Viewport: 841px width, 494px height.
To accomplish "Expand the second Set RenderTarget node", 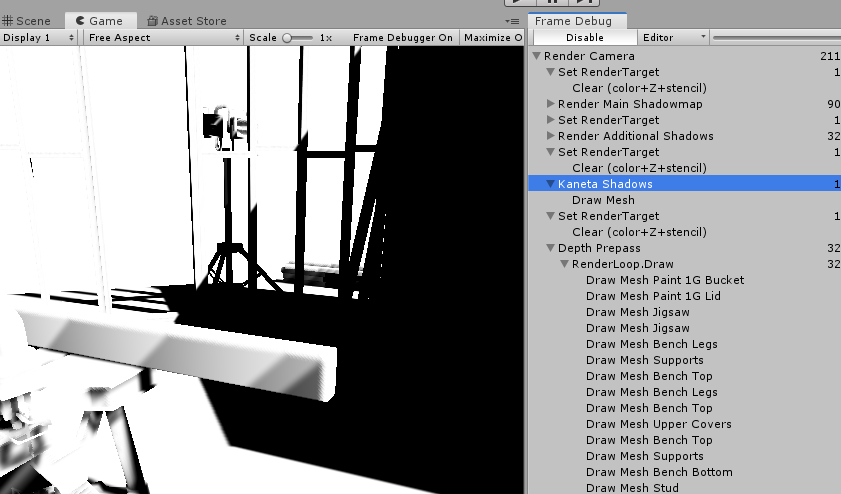I will pyautogui.click(x=550, y=120).
